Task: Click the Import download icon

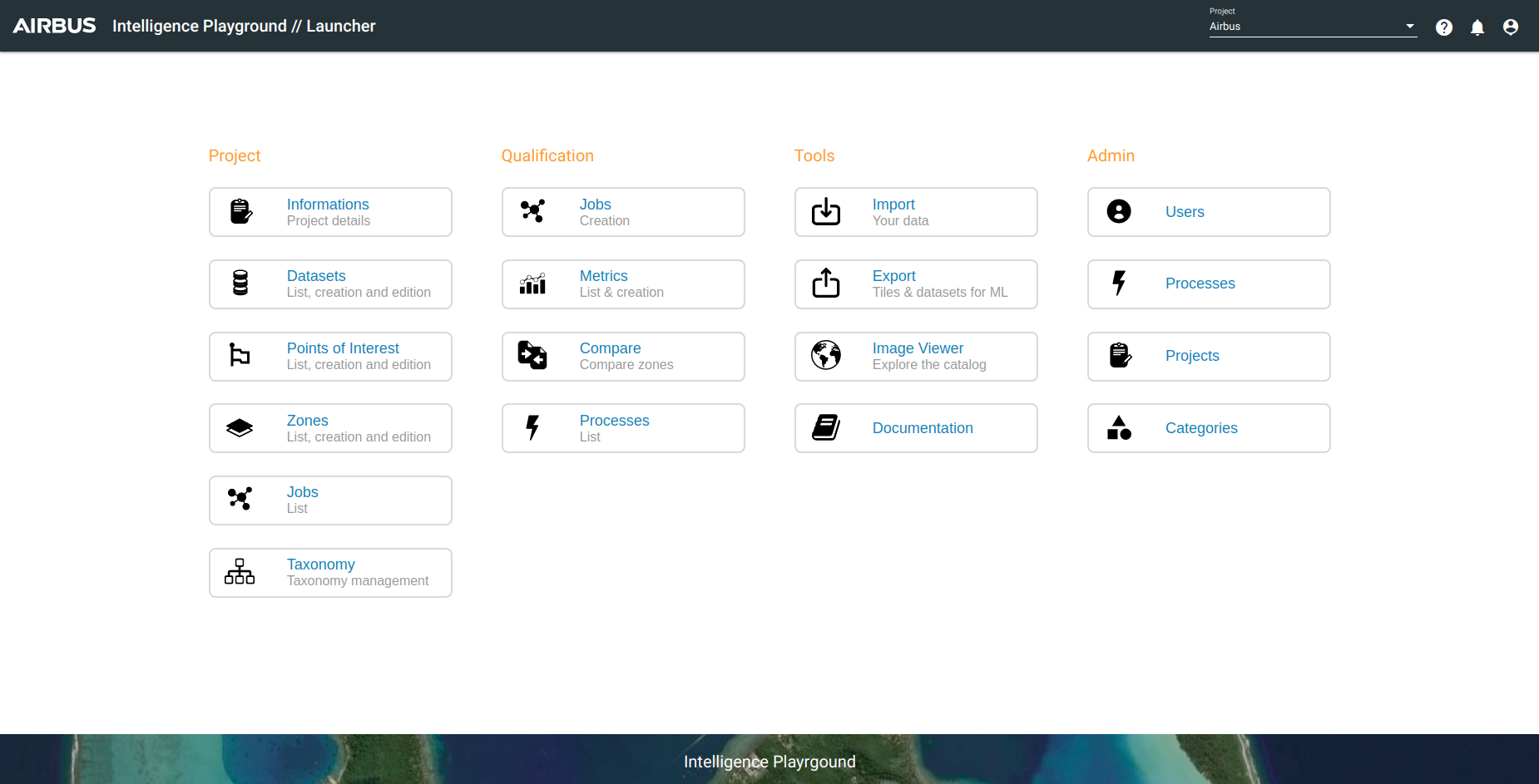Action: tap(826, 211)
